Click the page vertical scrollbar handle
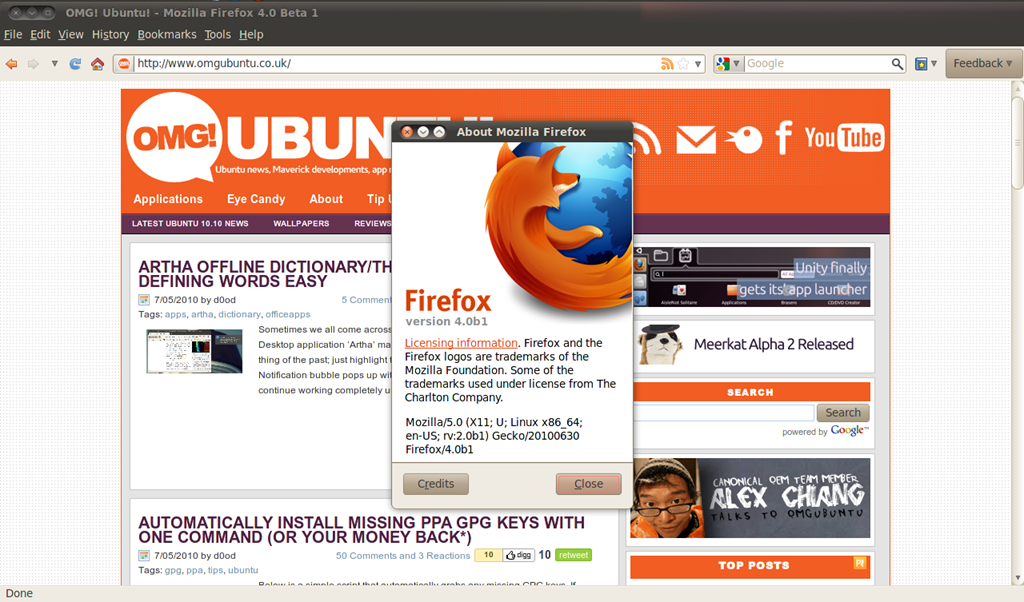The height and width of the screenshot is (602, 1024). click(x=1017, y=142)
